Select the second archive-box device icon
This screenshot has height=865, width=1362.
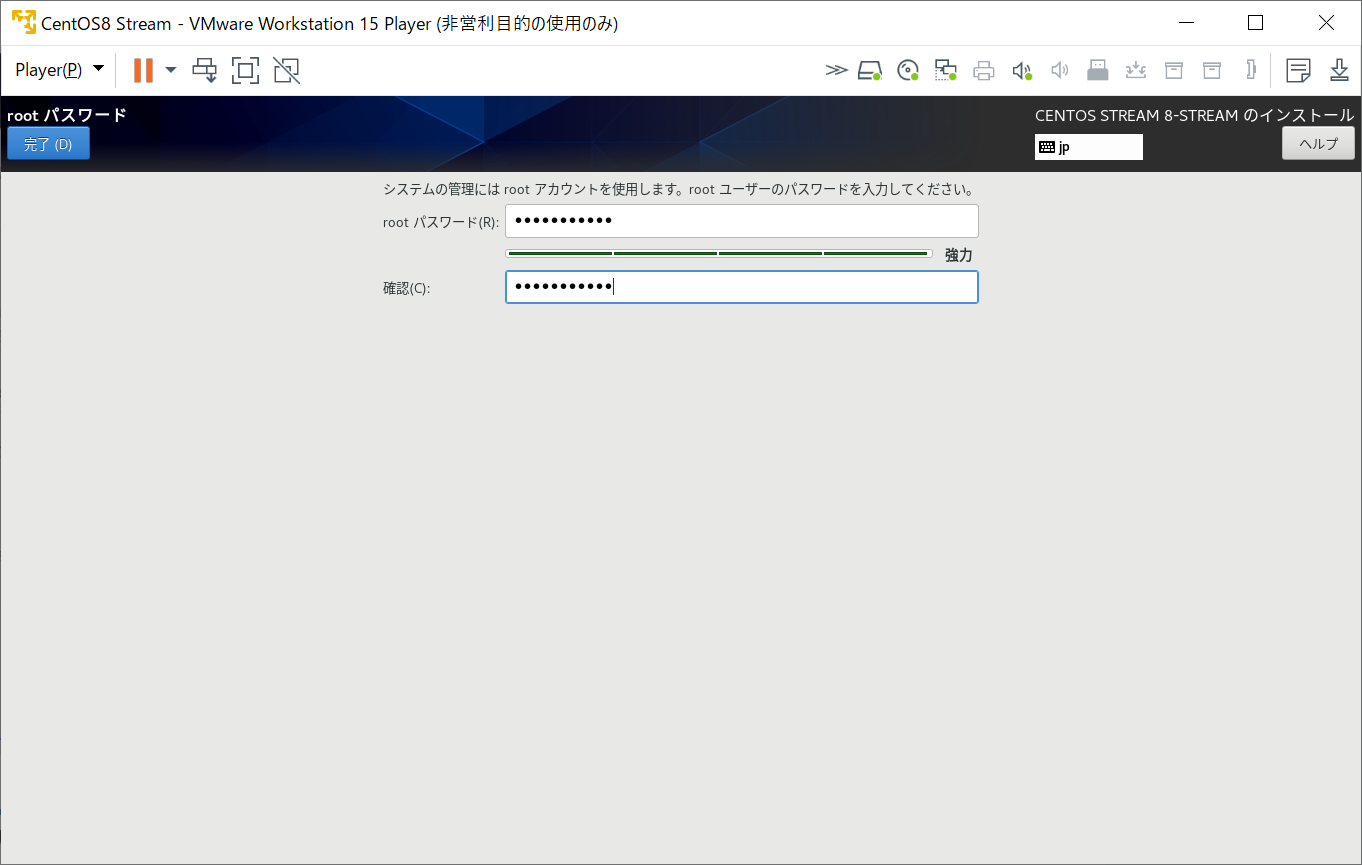(x=1212, y=70)
